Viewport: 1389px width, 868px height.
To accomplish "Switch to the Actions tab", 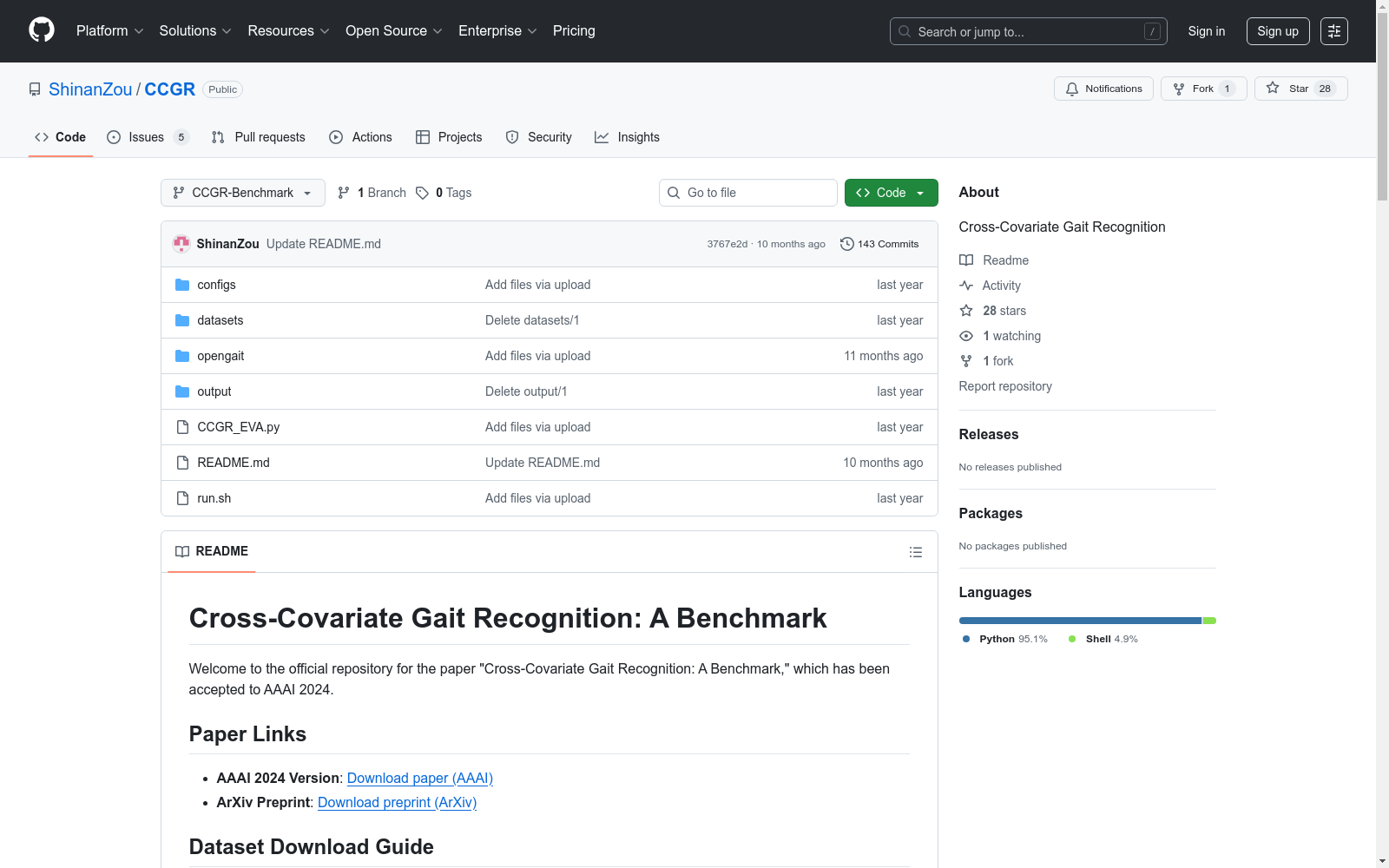I will 360,137.
